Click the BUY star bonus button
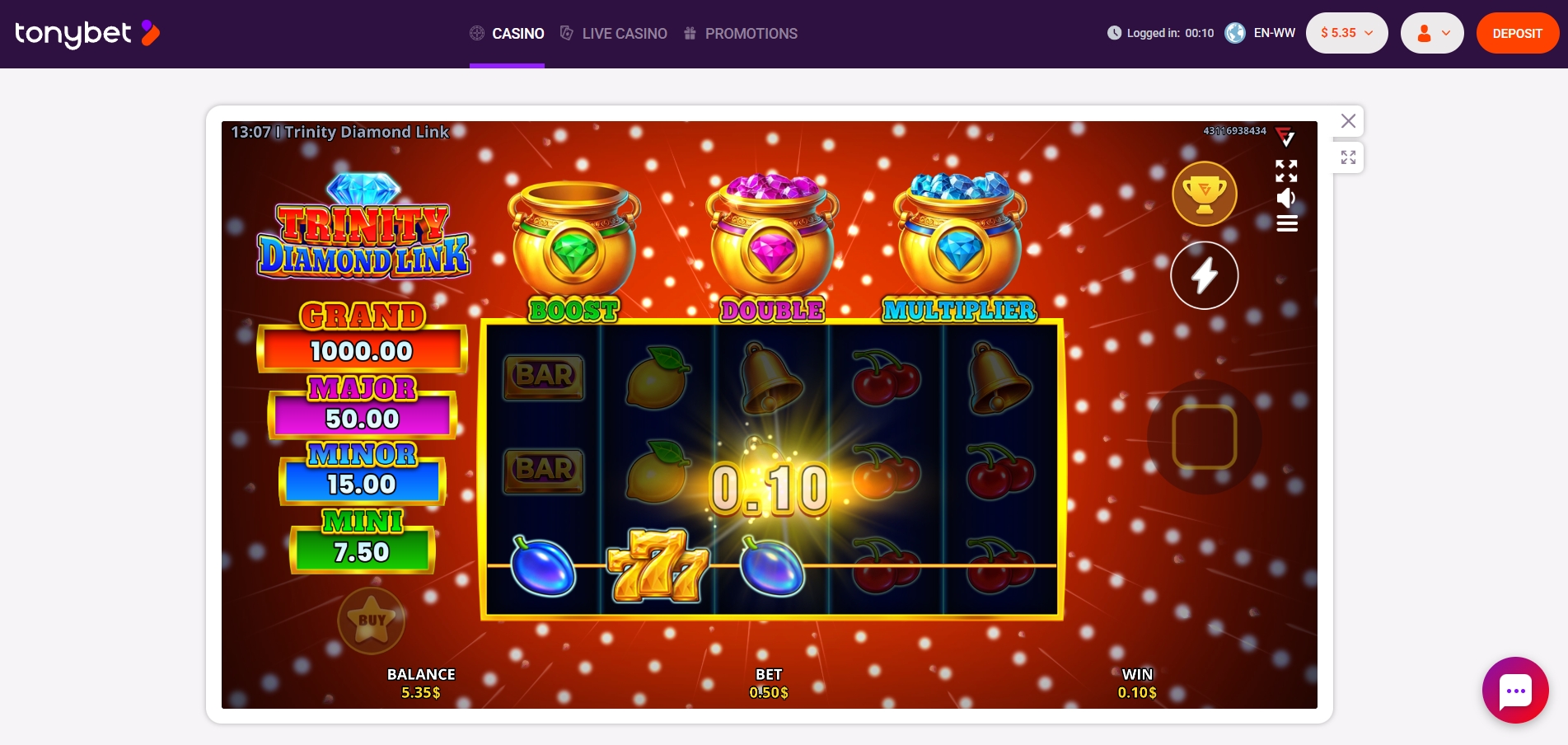Viewport: 1568px width, 745px height. 372,621
